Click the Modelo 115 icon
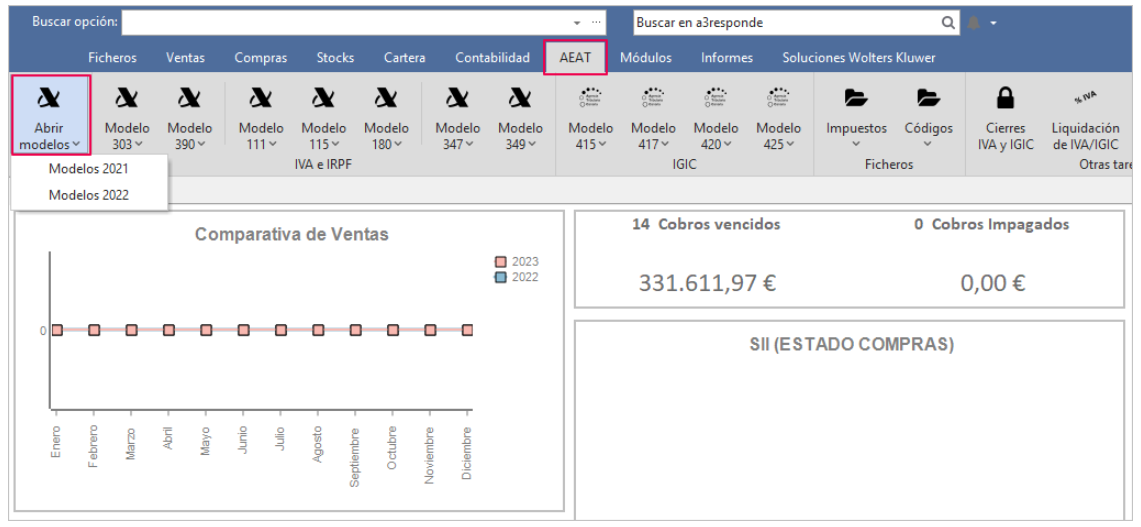Image resolution: width=1141 pixels, height=527 pixels. pos(324,98)
